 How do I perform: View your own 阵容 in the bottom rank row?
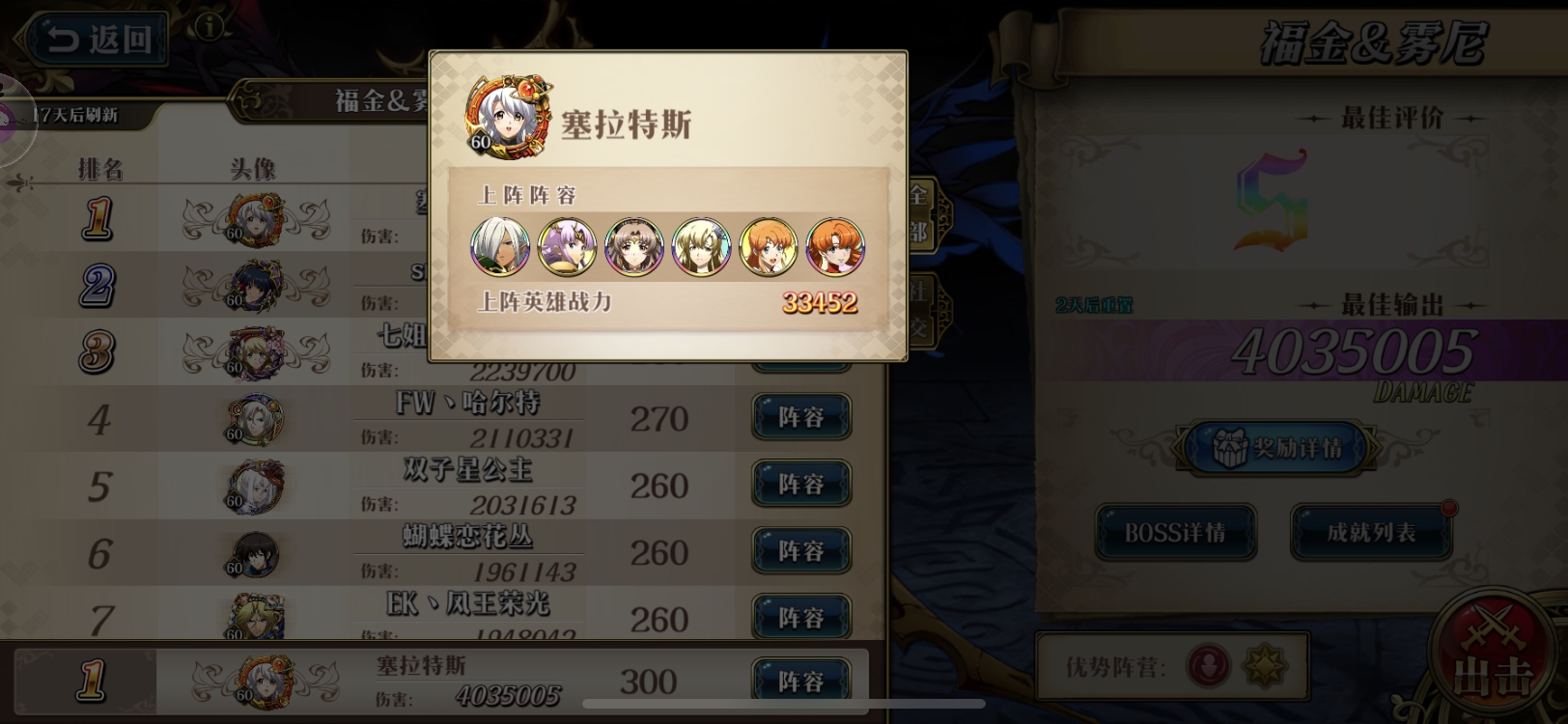tap(801, 682)
